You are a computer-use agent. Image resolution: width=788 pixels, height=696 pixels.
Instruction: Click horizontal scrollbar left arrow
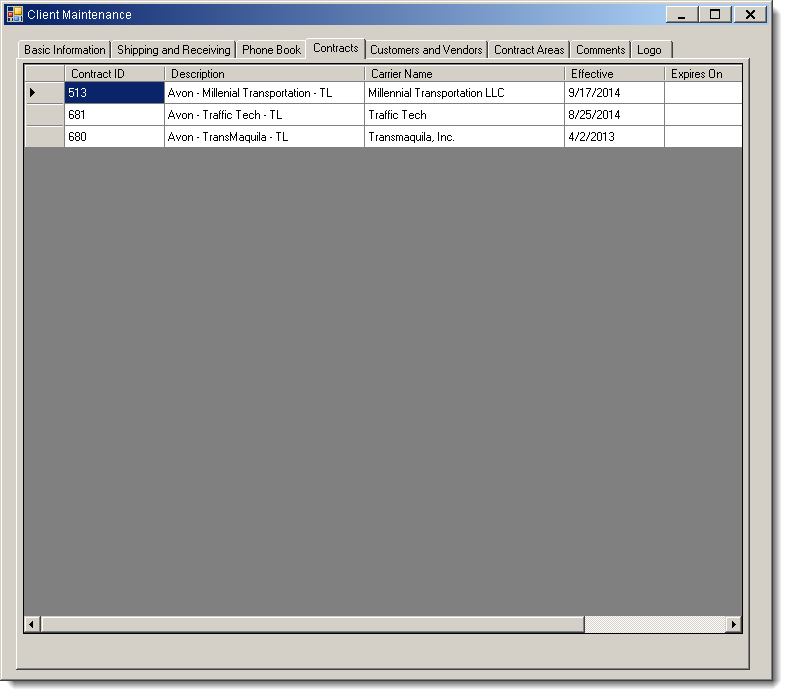click(x=32, y=624)
